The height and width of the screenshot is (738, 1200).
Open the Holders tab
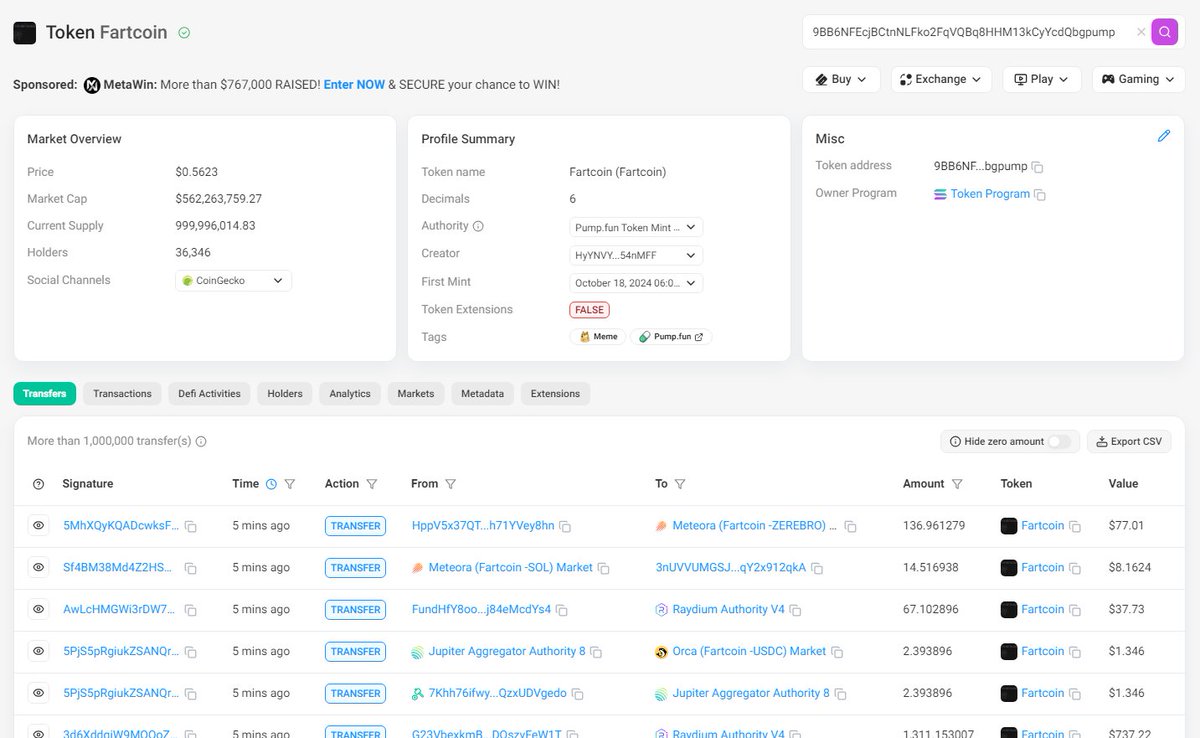pos(285,393)
